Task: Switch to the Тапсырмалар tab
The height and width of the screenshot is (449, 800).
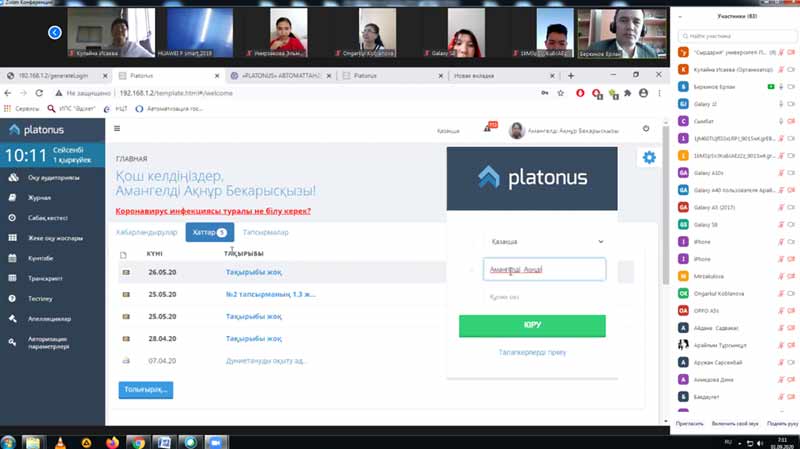Action: 266,232
